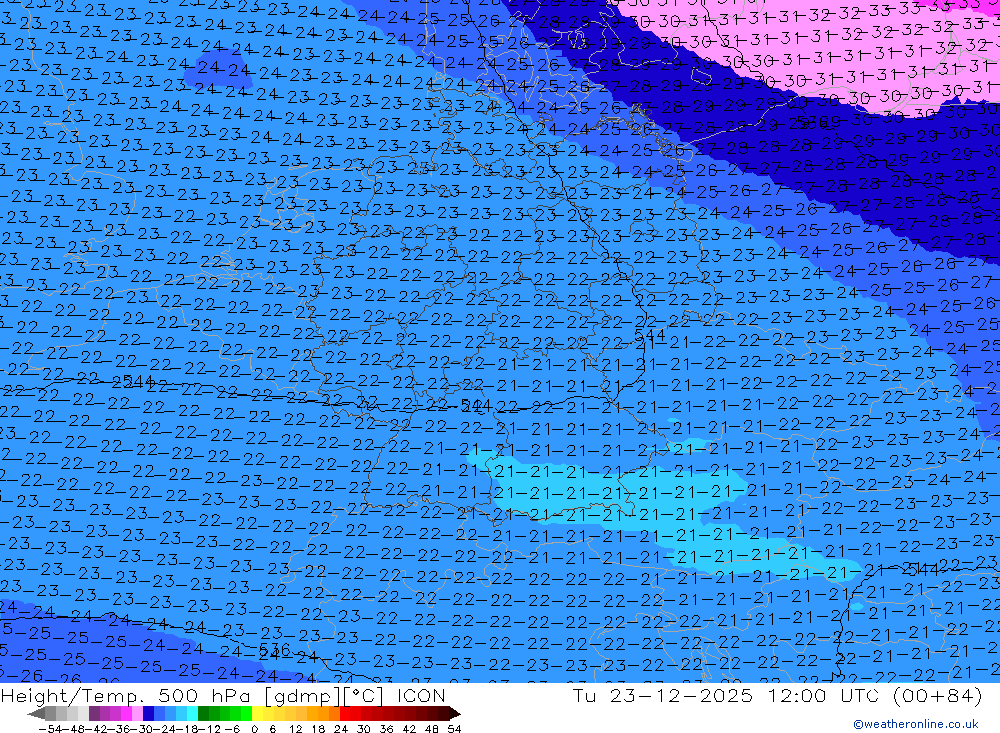The width and height of the screenshot is (1000, 733).
Task: Click the 'Tu 23-12-2025 12:00 UTC' timestamp
Action: point(726,695)
